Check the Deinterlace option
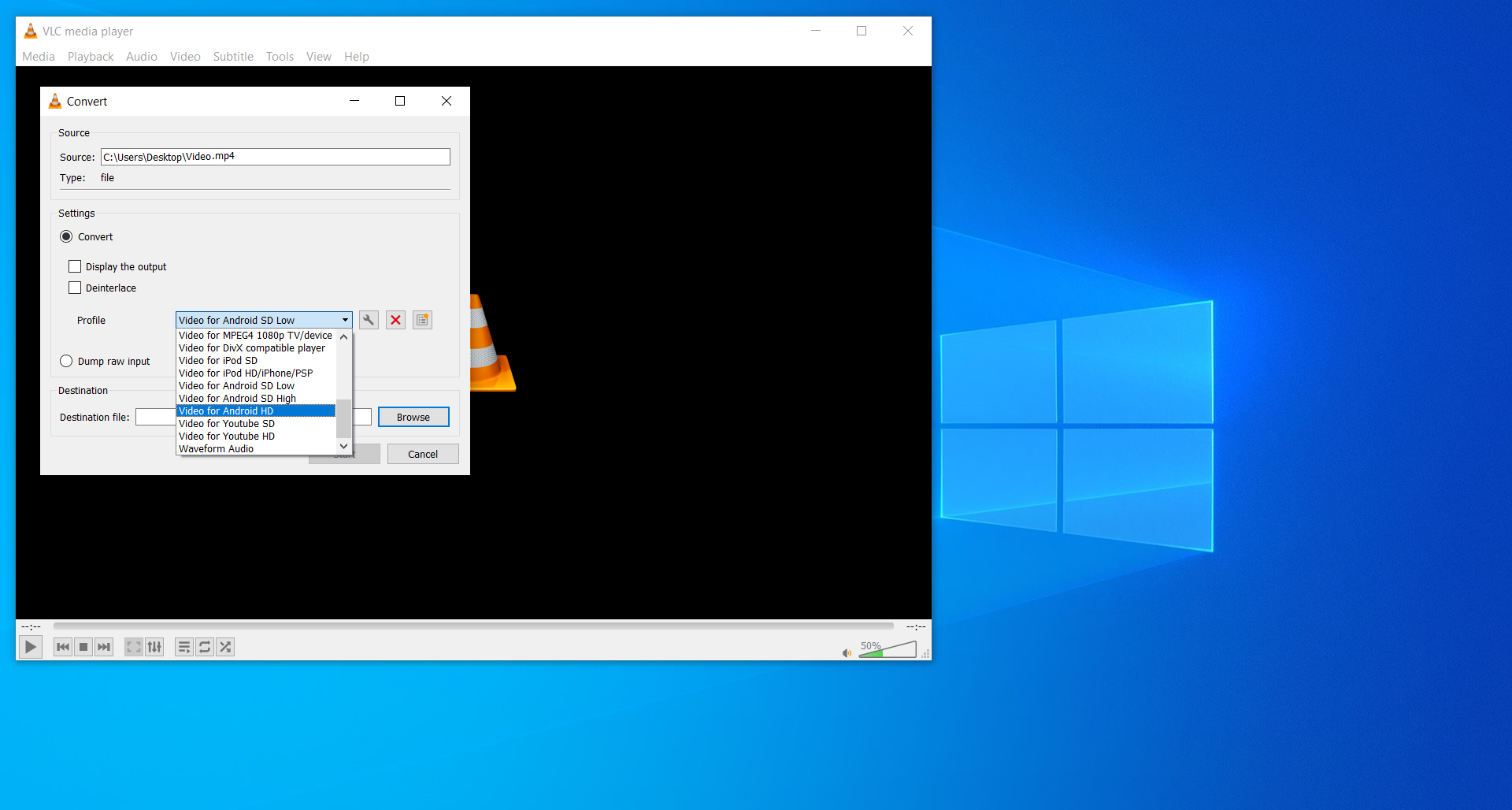Screen dimensions: 1512x810 (x=75, y=288)
